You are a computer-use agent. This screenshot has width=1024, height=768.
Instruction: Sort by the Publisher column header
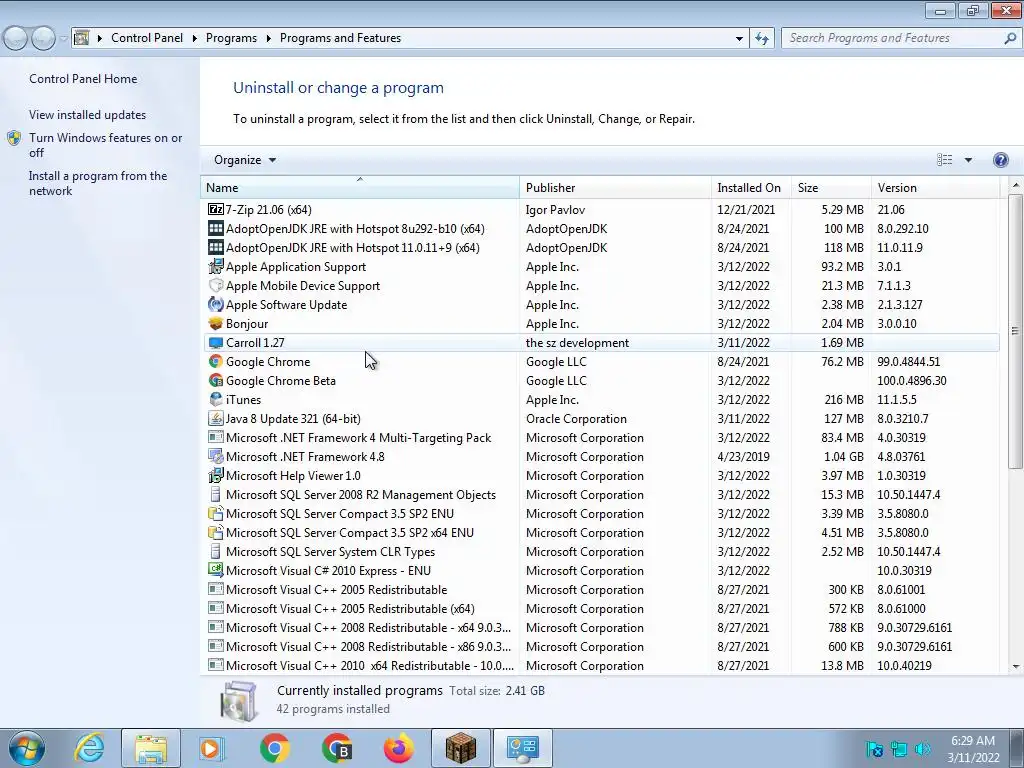click(x=615, y=187)
